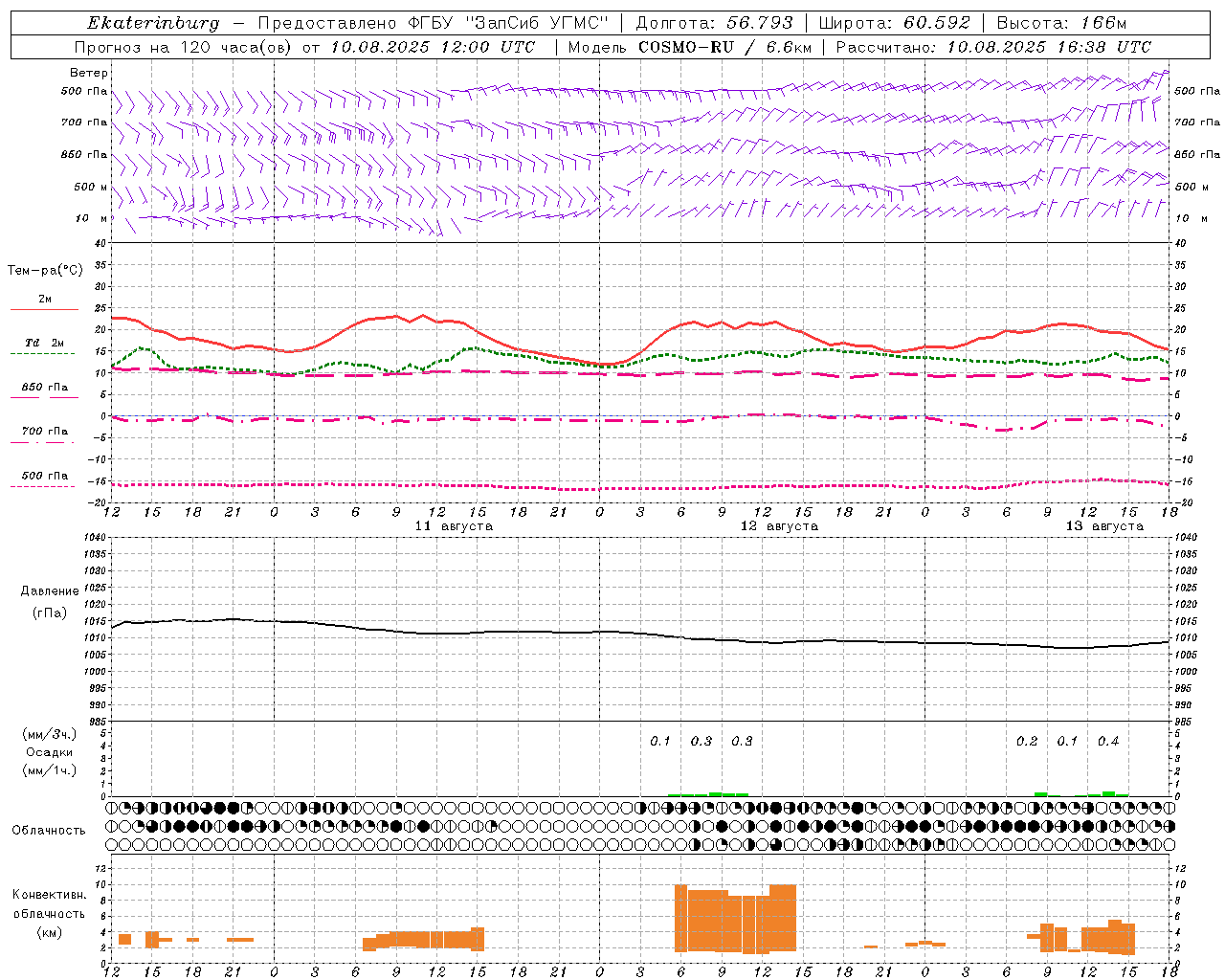Click the Рассчитано: 10.08.2025 16:38 UTC timestamp
The image size is (1225, 980).
[993, 47]
